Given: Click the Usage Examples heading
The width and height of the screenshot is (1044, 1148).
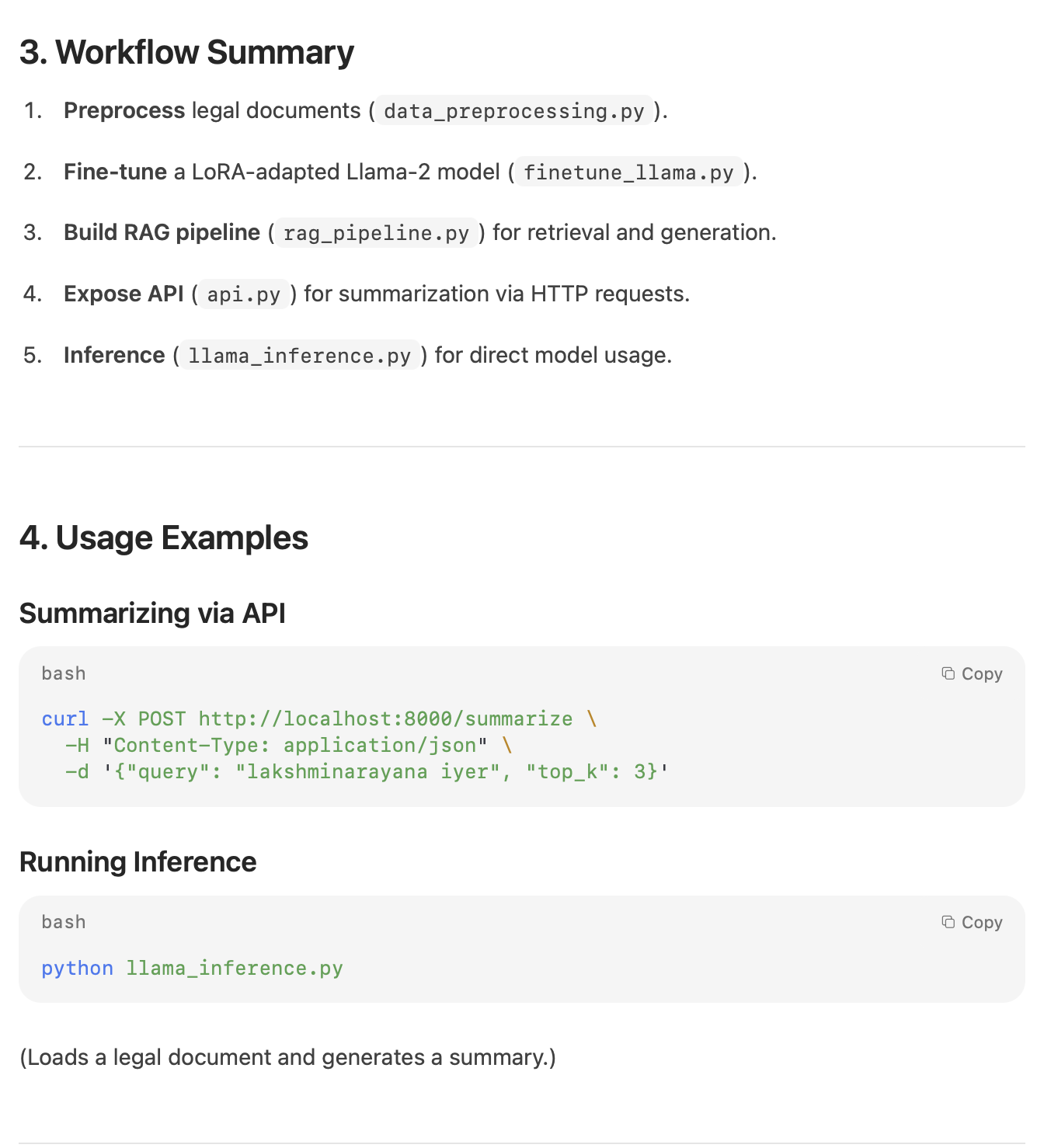Looking at the screenshot, I should coord(164,537).
